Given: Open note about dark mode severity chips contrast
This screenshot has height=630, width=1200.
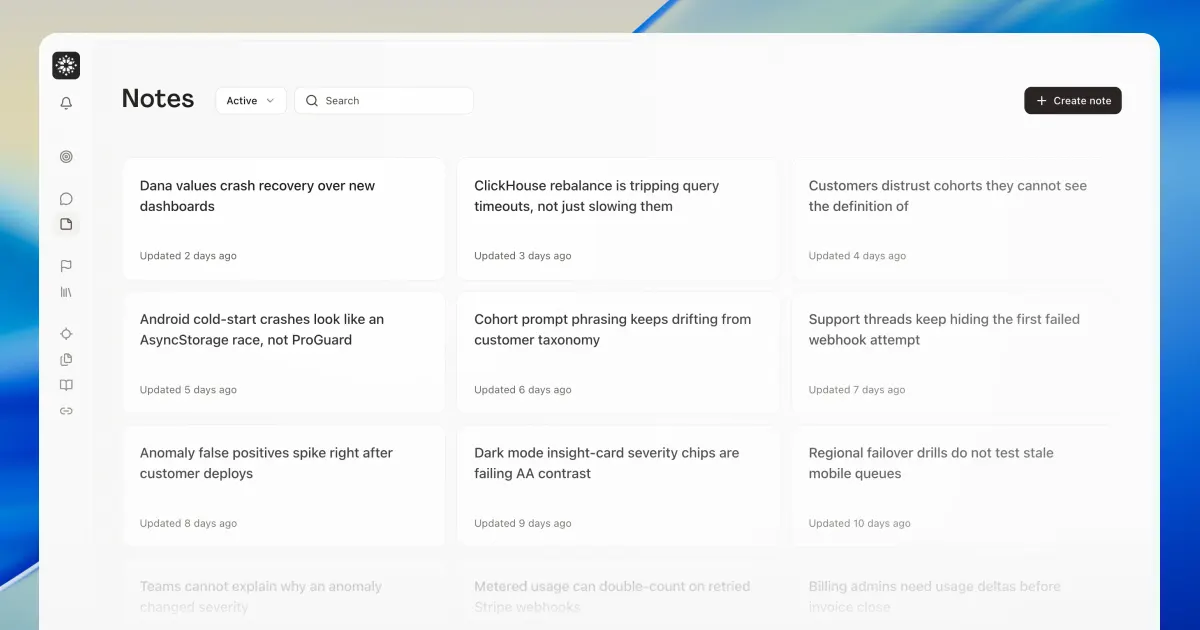Looking at the screenshot, I should point(618,486).
